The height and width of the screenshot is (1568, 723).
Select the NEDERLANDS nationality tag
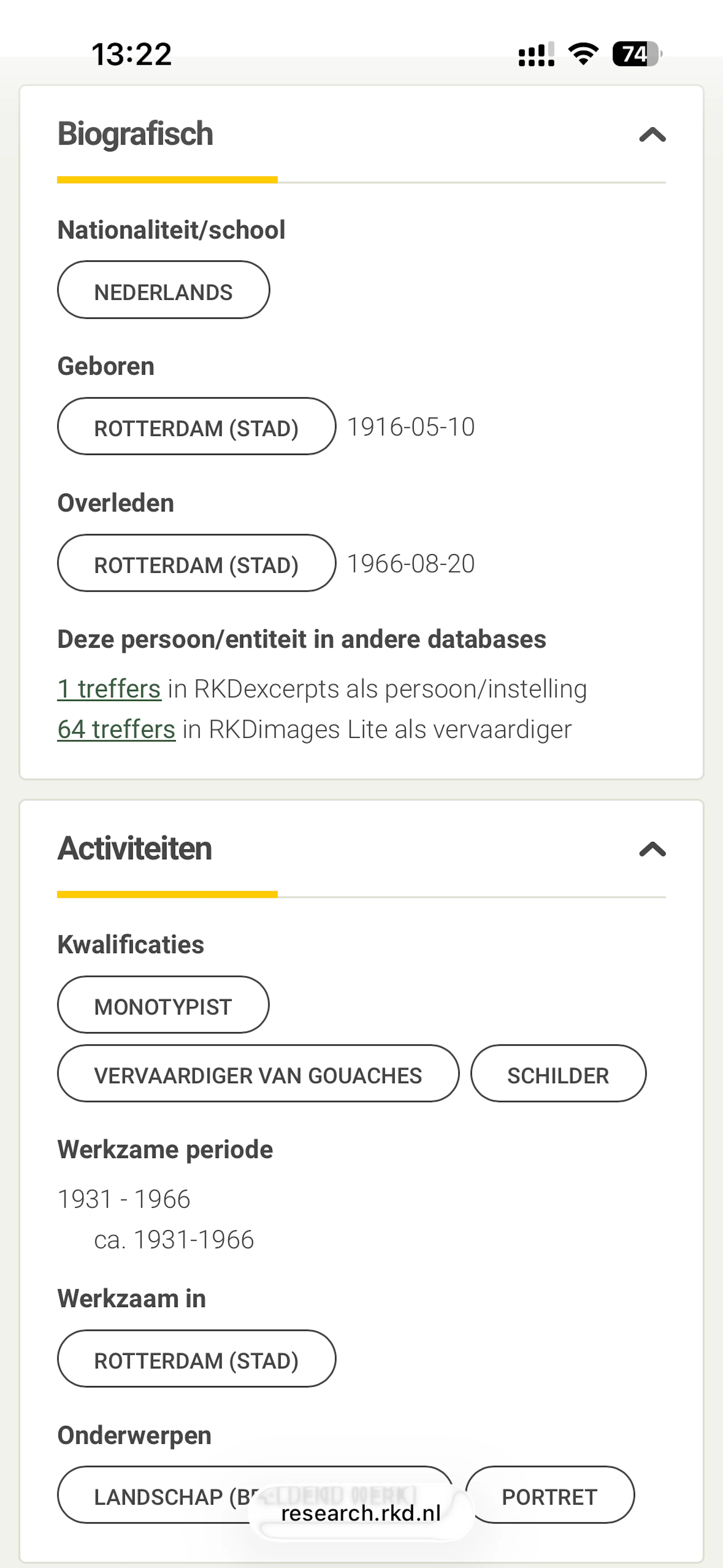163,290
